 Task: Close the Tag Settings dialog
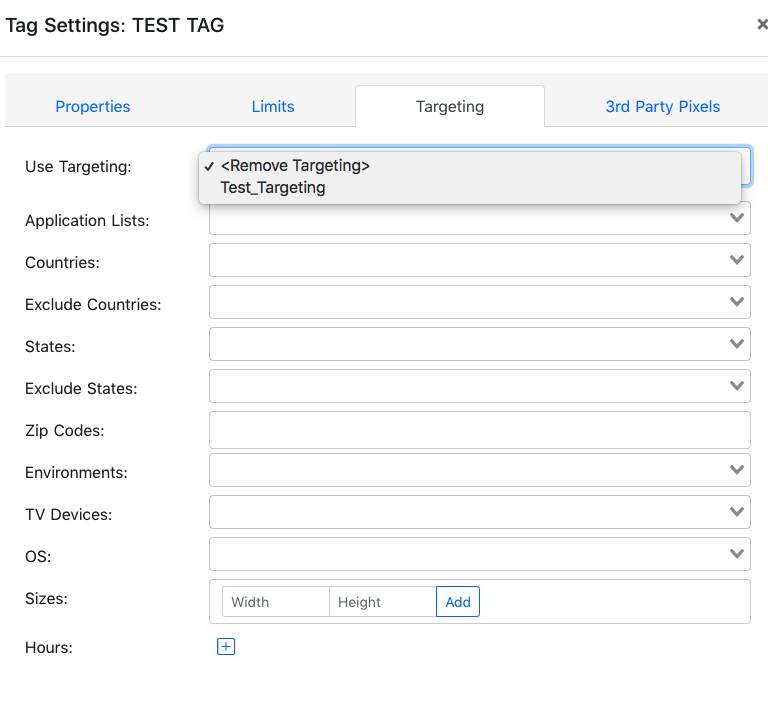click(x=762, y=24)
